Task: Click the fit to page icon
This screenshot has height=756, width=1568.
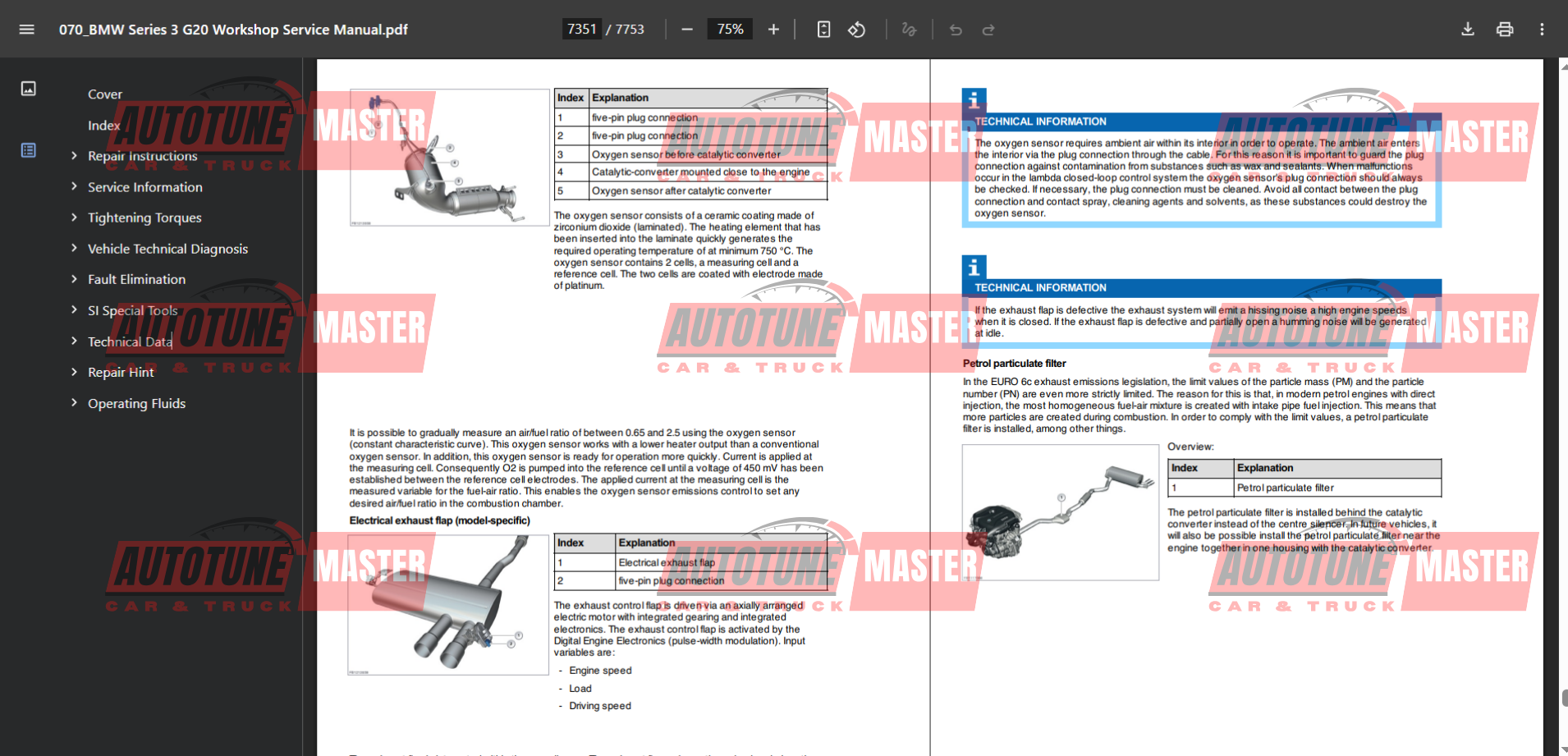Action: click(823, 30)
